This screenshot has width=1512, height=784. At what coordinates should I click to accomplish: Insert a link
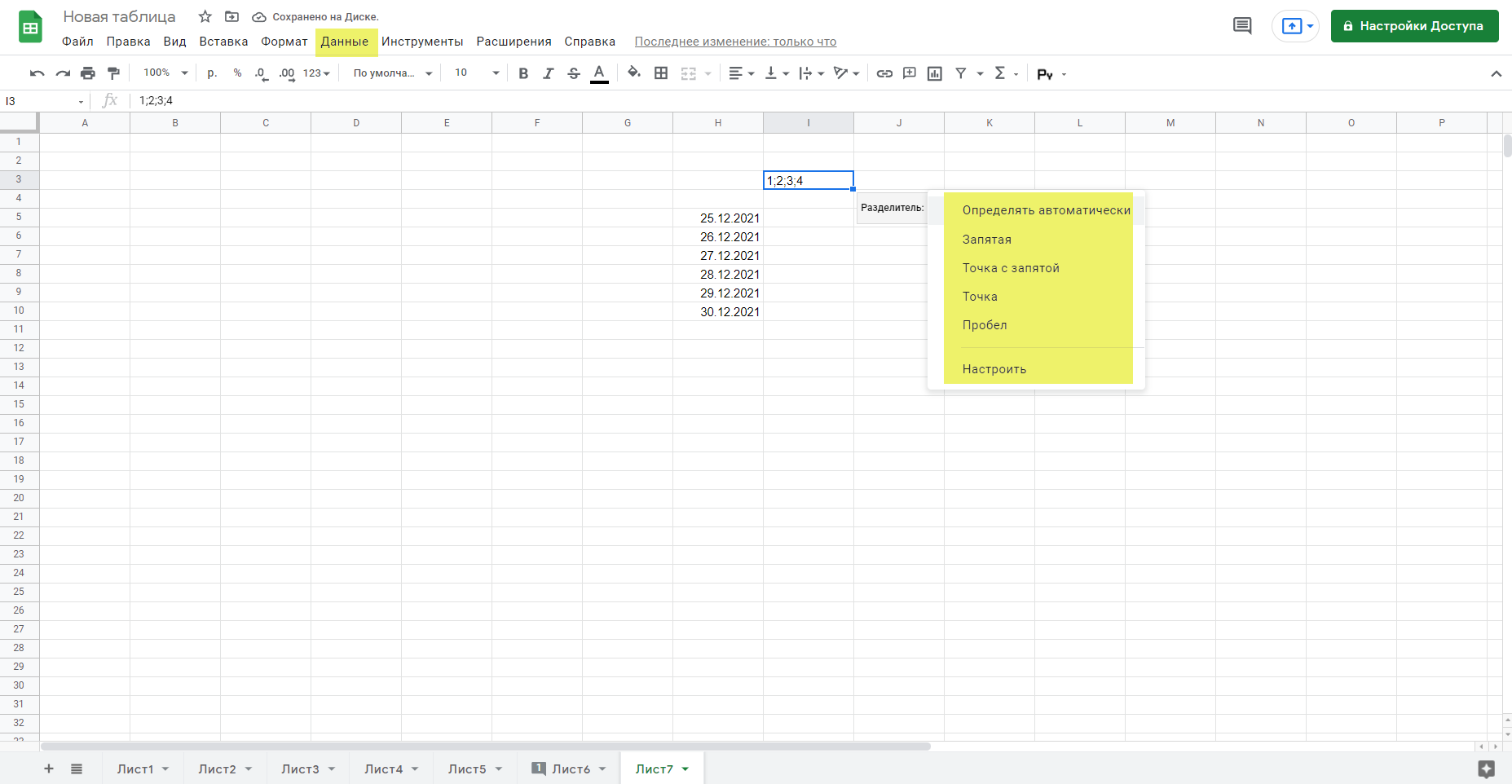point(884,73)
